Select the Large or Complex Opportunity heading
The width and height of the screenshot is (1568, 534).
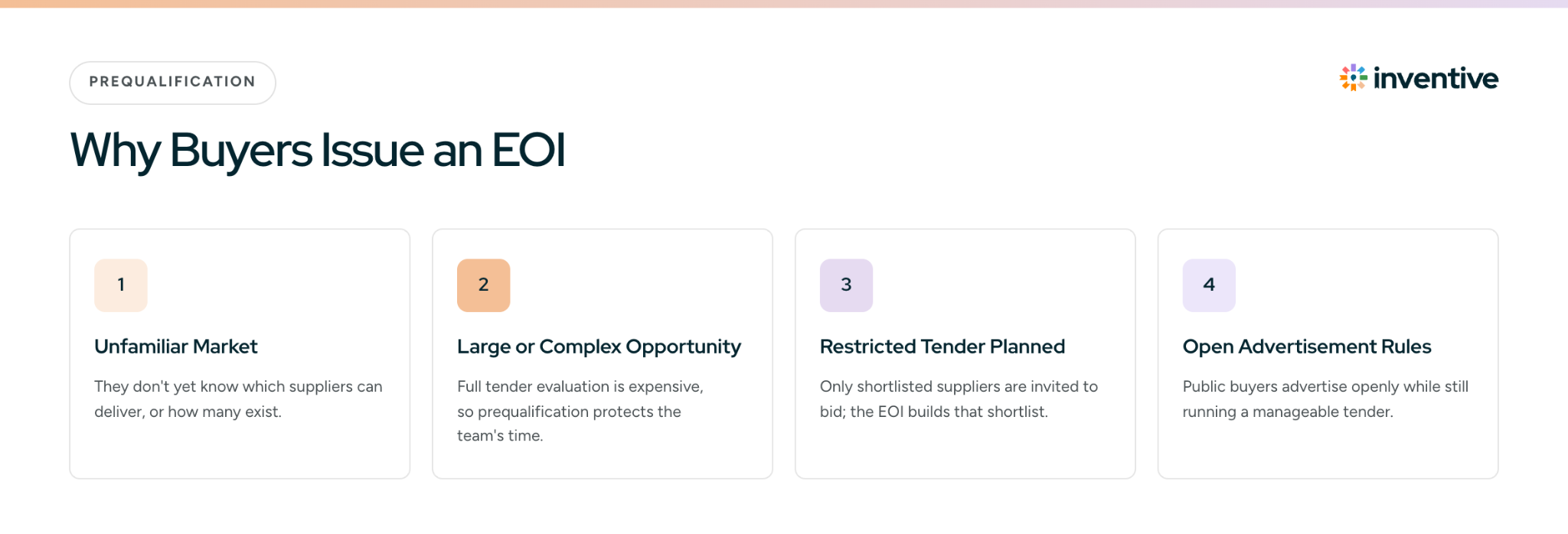599,347
